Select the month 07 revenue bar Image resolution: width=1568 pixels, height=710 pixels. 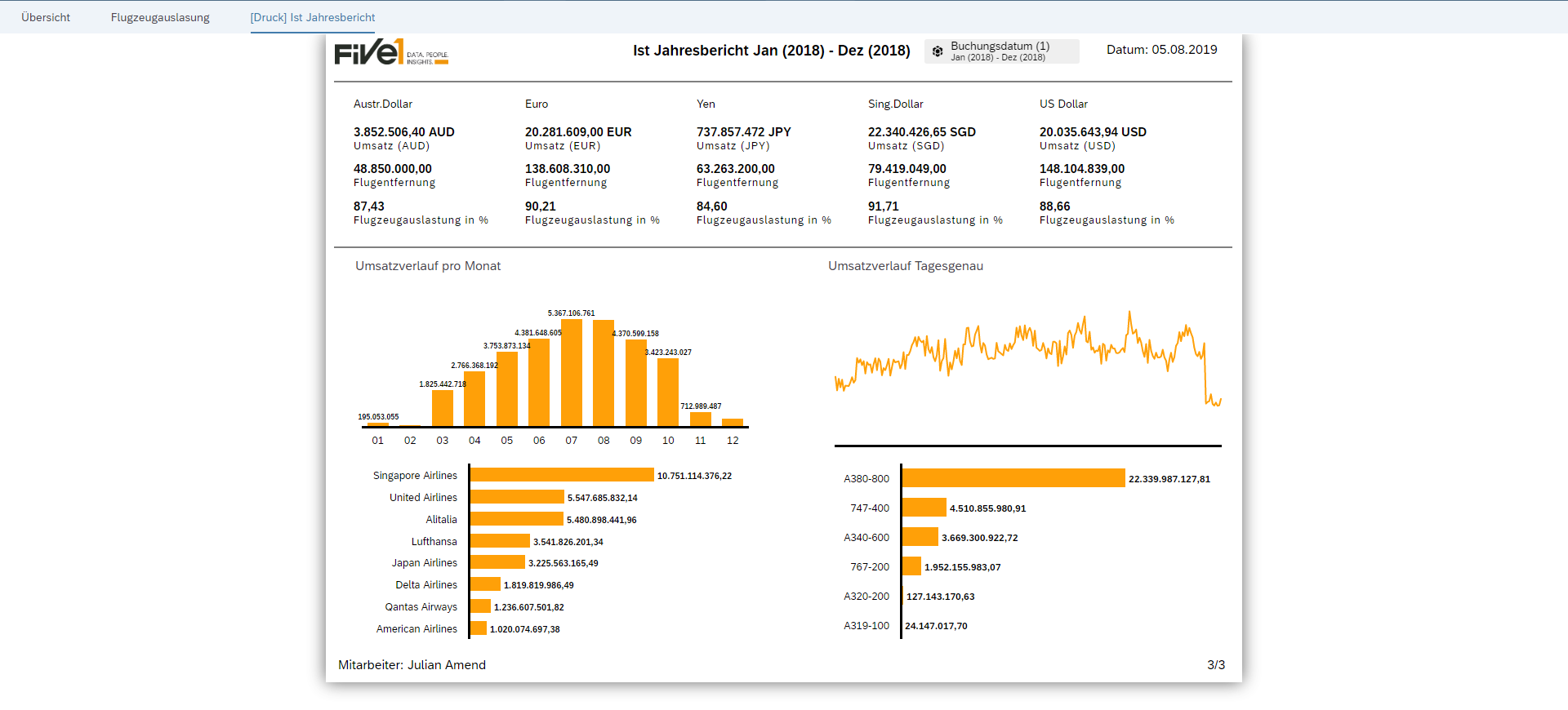(572, 372)
